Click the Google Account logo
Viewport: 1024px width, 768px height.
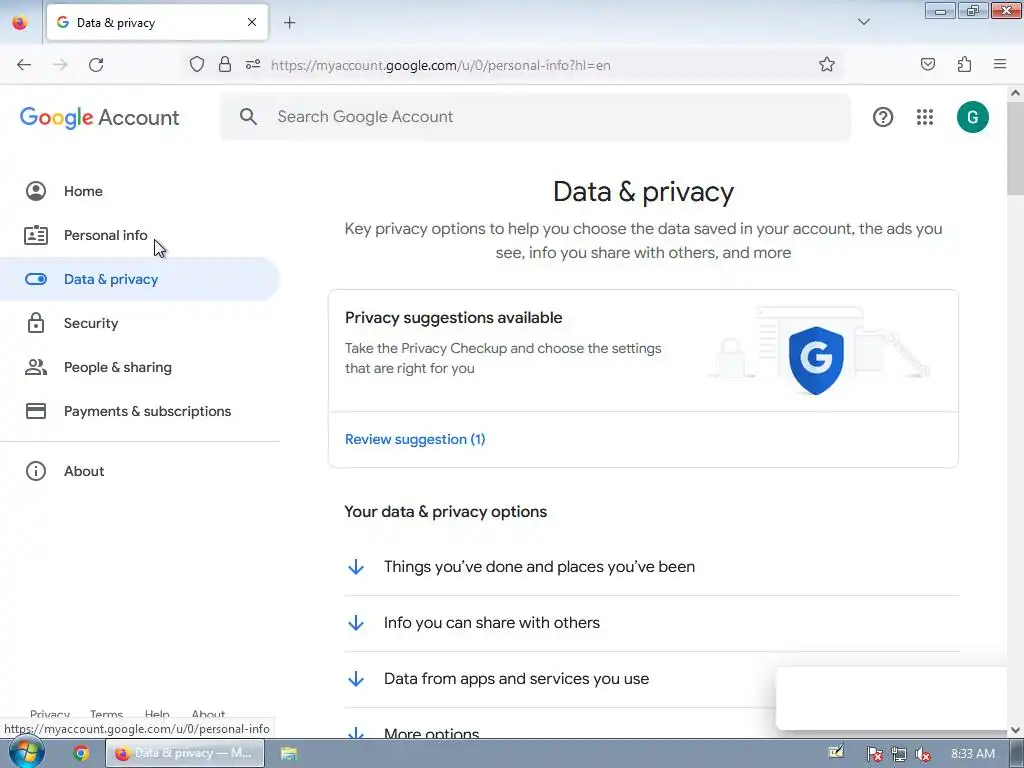coord(99,118)
